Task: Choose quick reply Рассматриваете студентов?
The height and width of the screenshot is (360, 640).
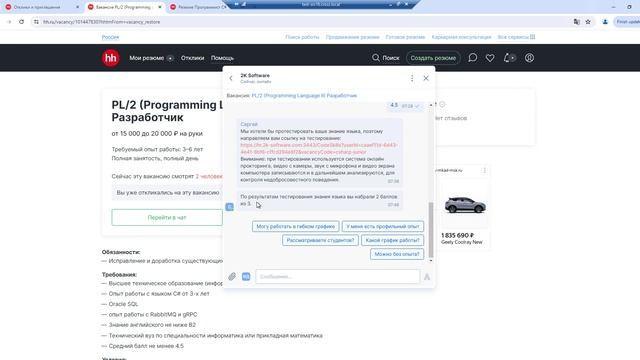Action: 320,240
